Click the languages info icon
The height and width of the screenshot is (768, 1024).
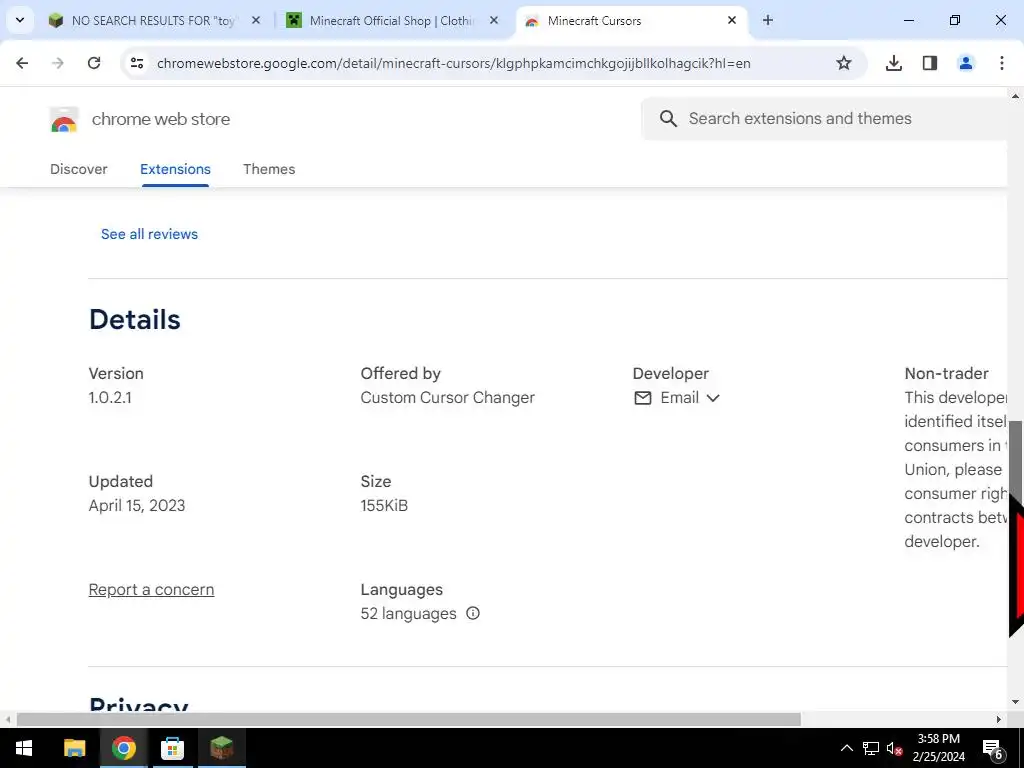(473, 613)
